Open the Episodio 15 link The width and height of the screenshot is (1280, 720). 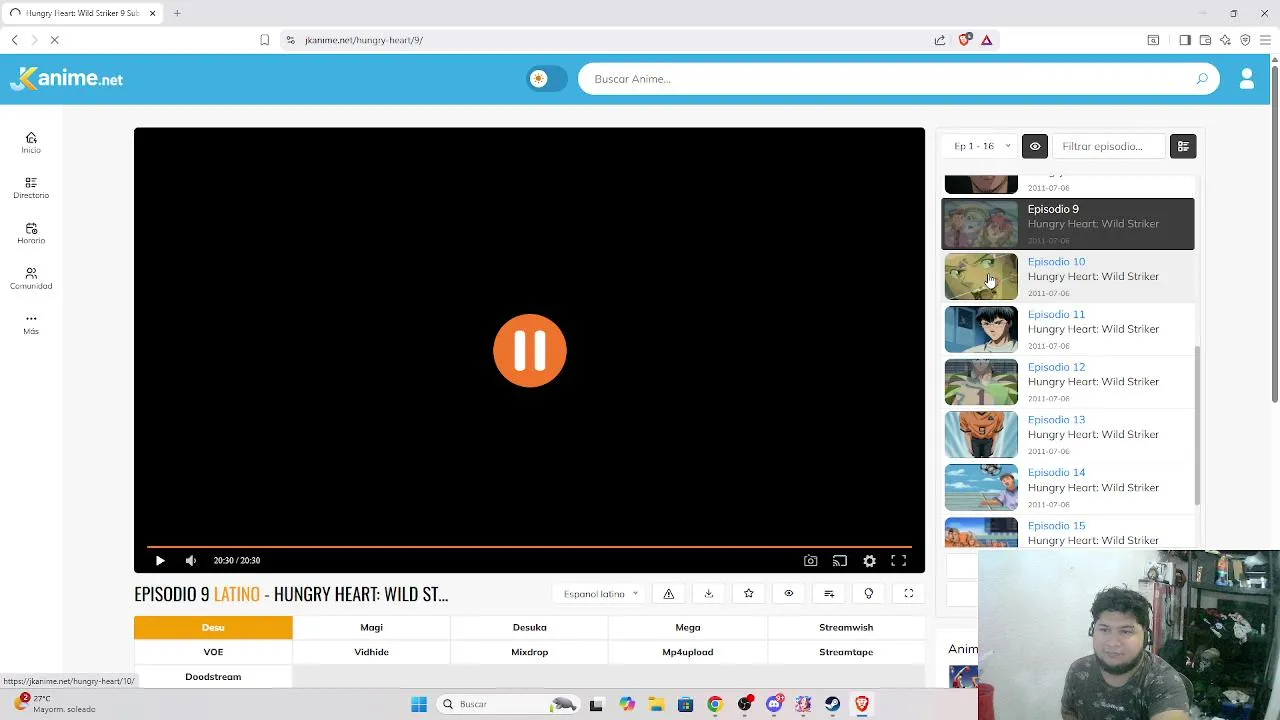point(1056,526)
